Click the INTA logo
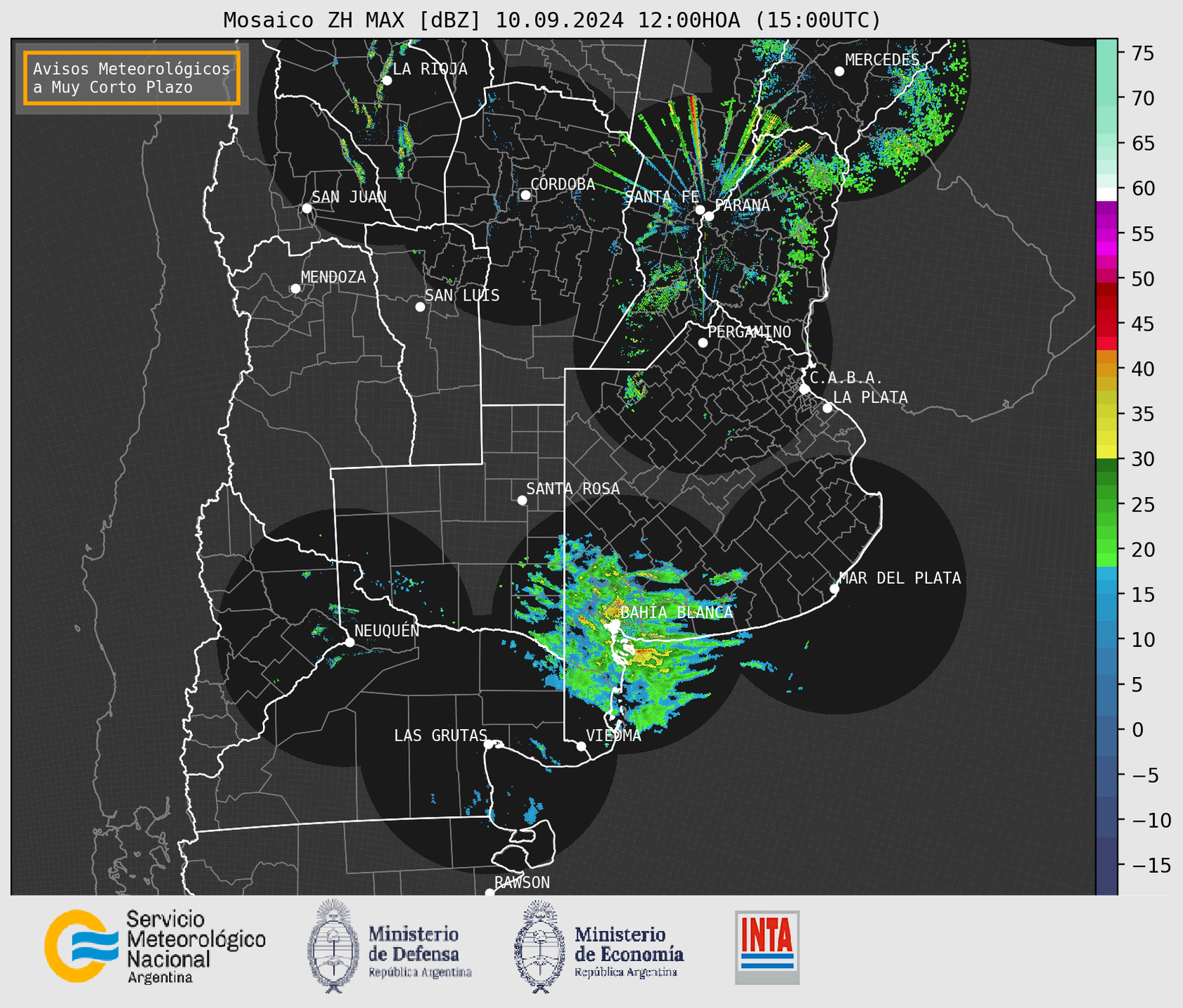The image size is (1183, 1008). [x=767, y=947]
